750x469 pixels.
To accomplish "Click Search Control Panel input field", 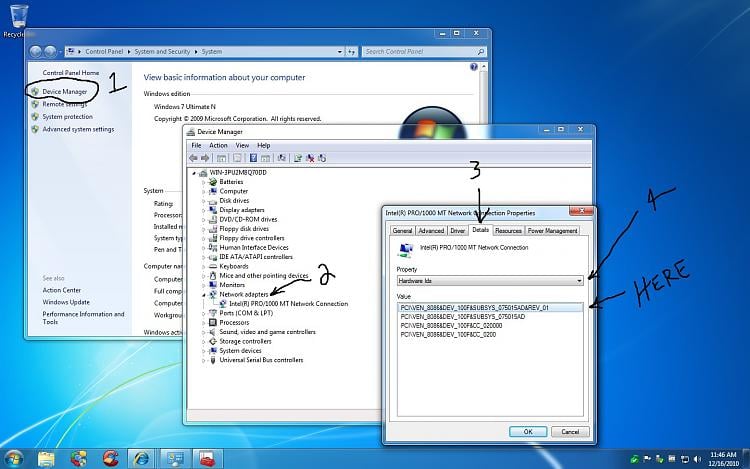I will (424, 52).
